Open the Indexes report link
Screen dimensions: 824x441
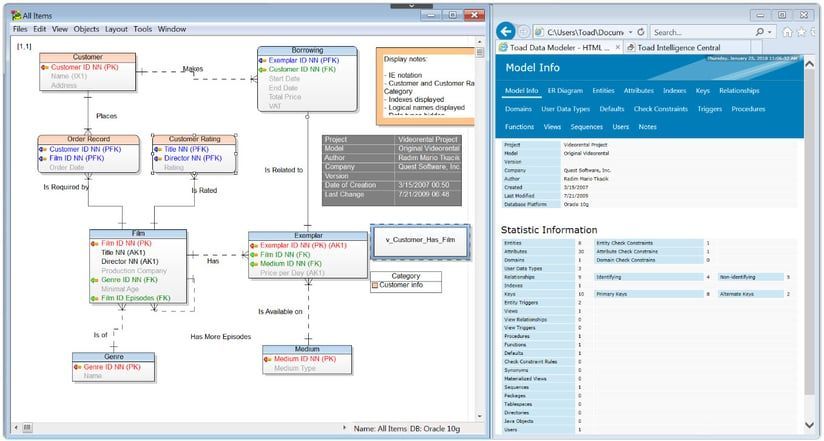click(674, 90)
